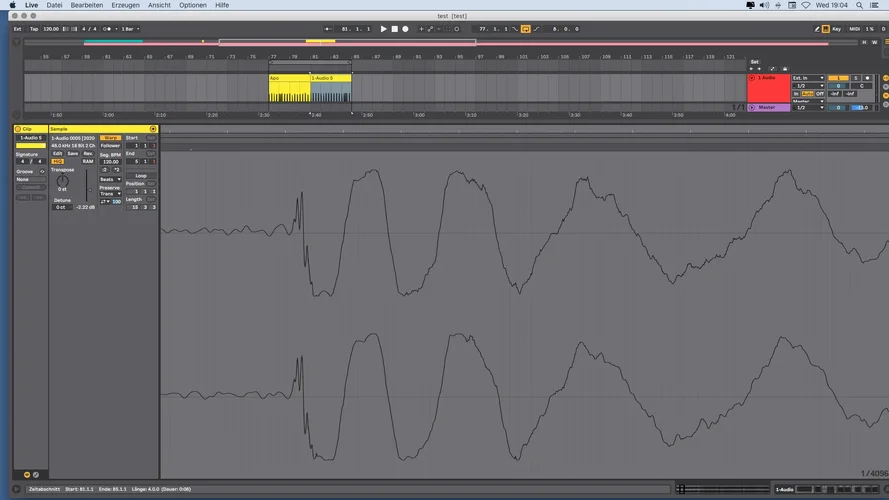Click the Arrangement Record button
Screen dimensions: 889x500
(x=405, y=29)
